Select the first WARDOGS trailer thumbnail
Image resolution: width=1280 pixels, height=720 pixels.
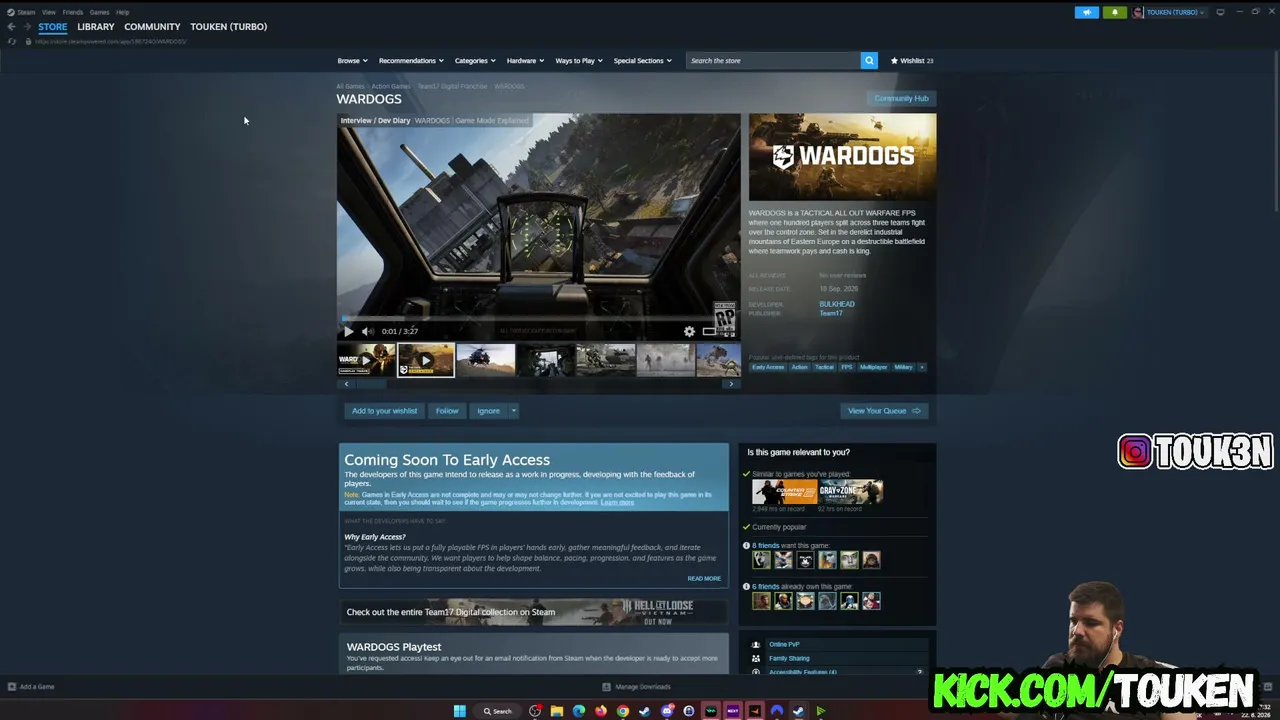point(366,360)
